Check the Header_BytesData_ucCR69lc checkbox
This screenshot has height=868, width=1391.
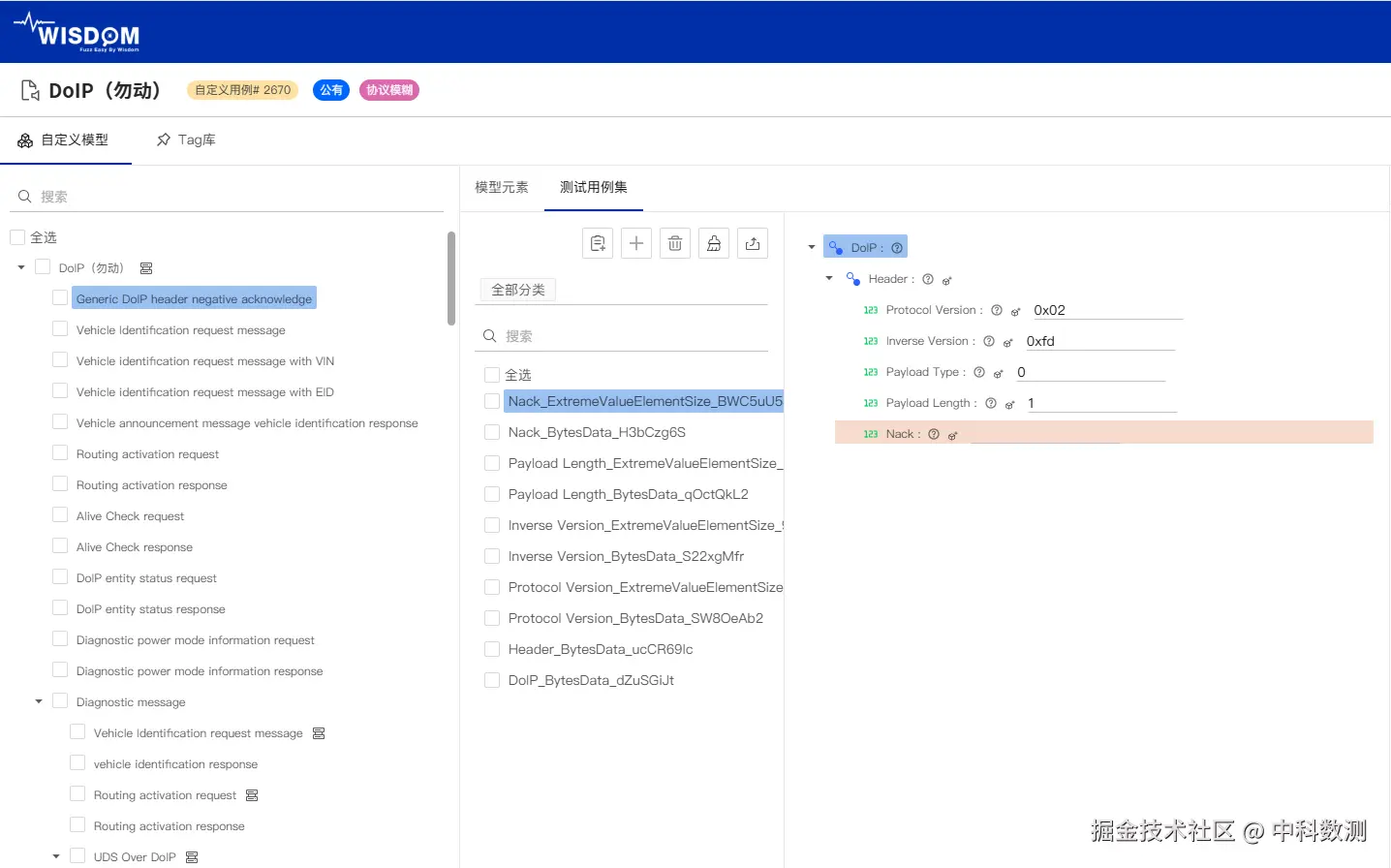click(x=492, y=649)
